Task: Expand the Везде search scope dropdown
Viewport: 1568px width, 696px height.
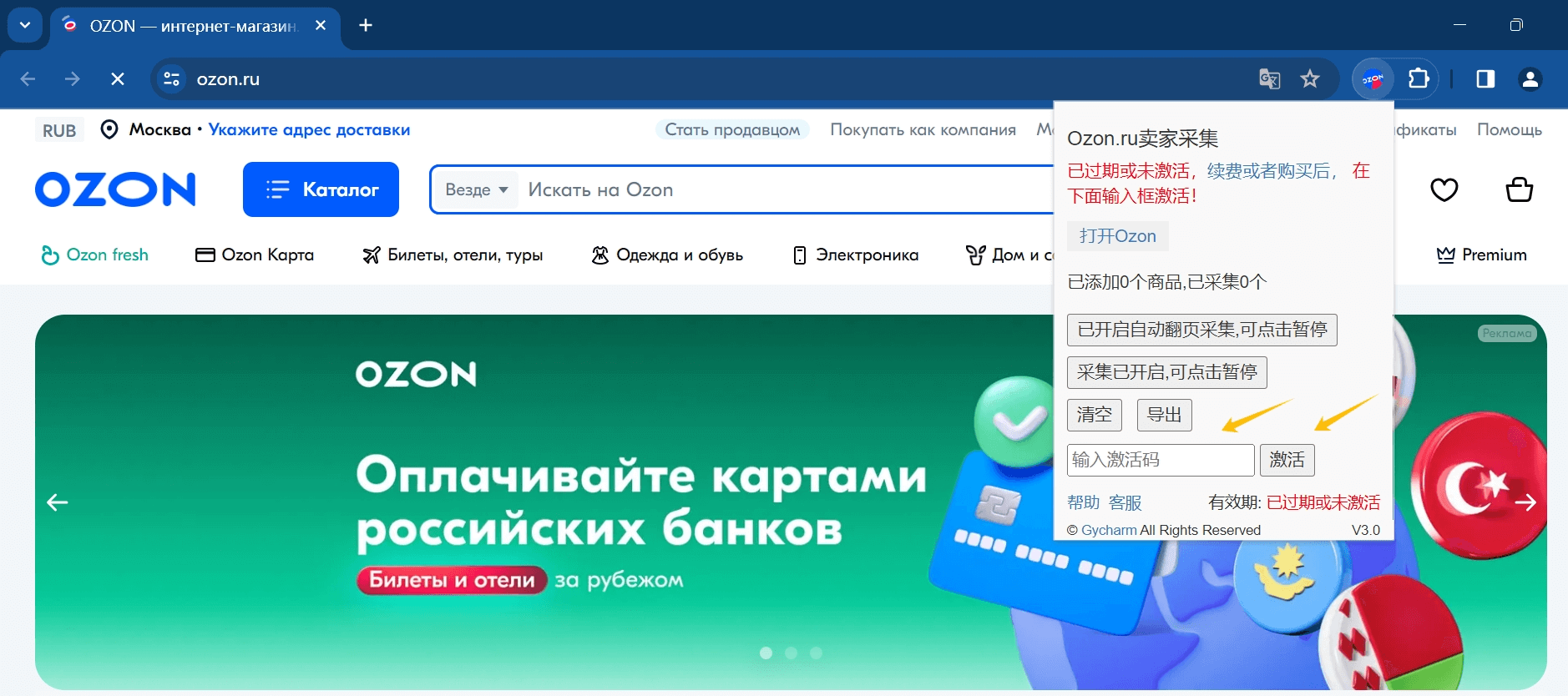Action: point(477,189)
